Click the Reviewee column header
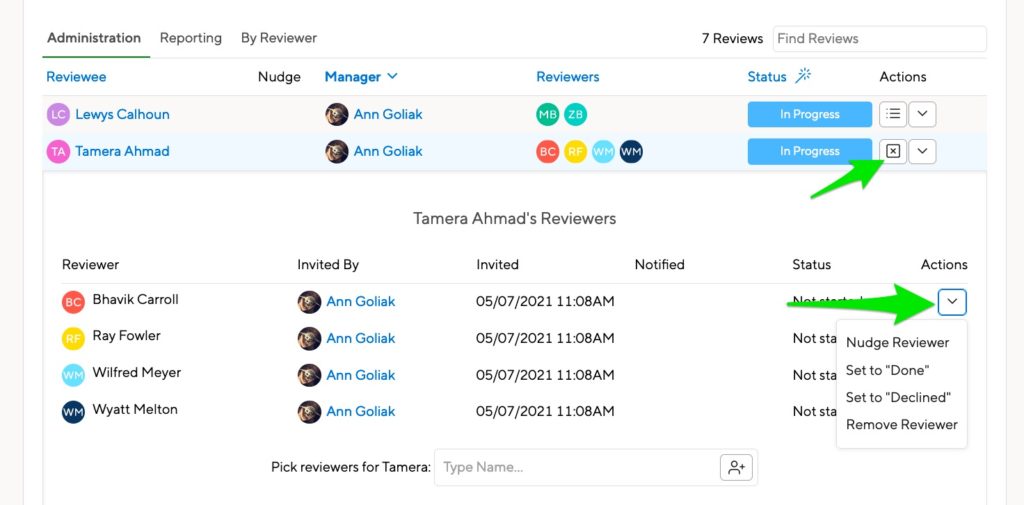Screen dimensions: 1024x505 point(76,76)
